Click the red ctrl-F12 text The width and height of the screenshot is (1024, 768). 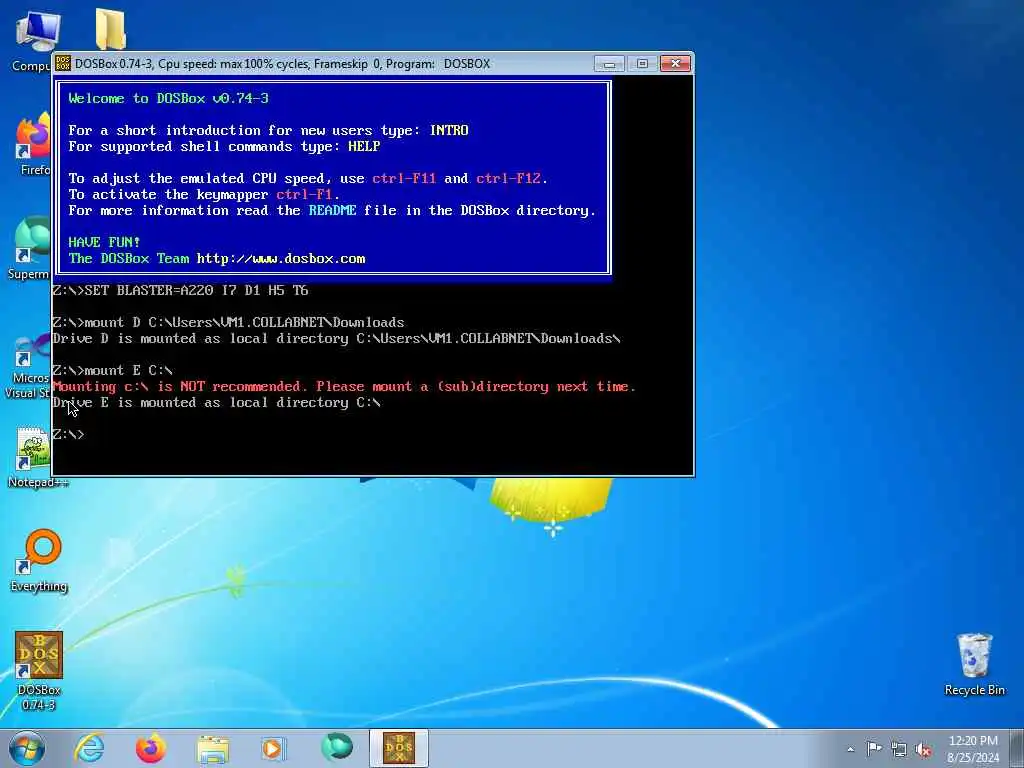coord(509,178)
